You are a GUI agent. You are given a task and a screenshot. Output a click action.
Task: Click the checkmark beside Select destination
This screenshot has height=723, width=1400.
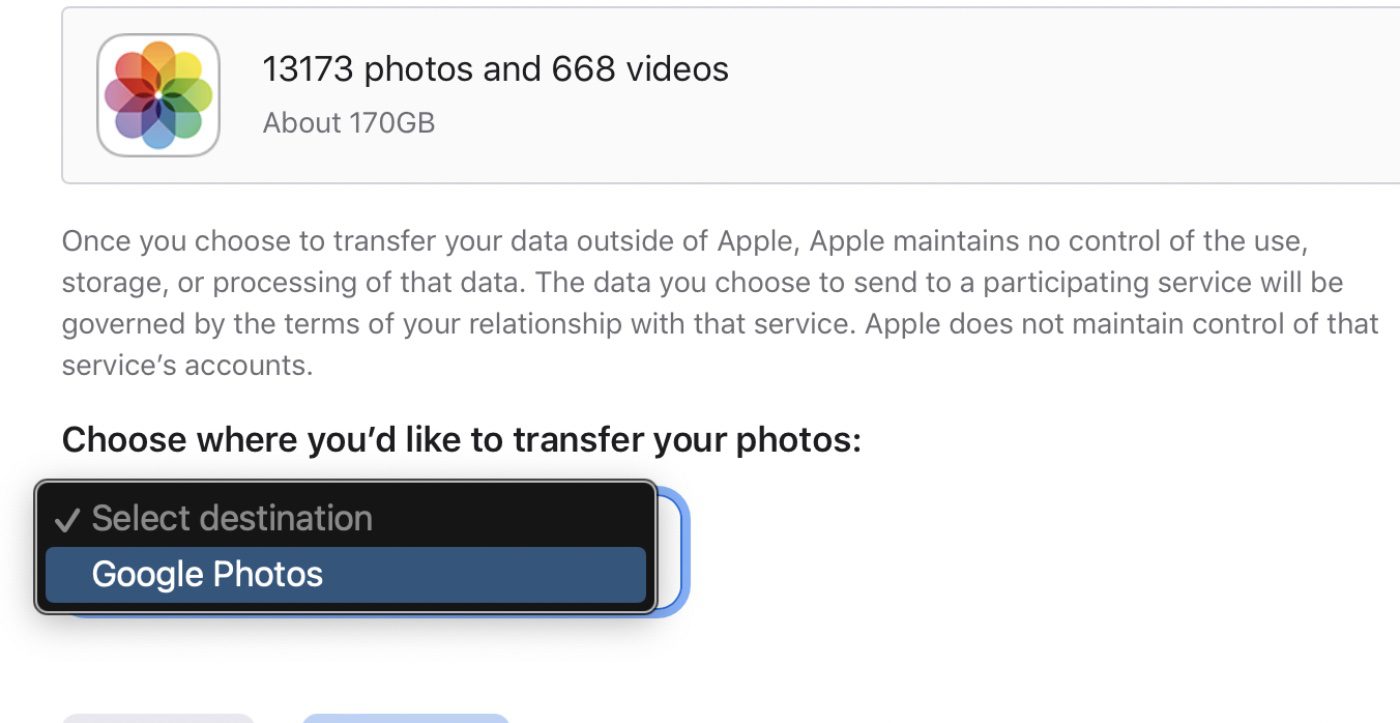(x=67, y=520)
